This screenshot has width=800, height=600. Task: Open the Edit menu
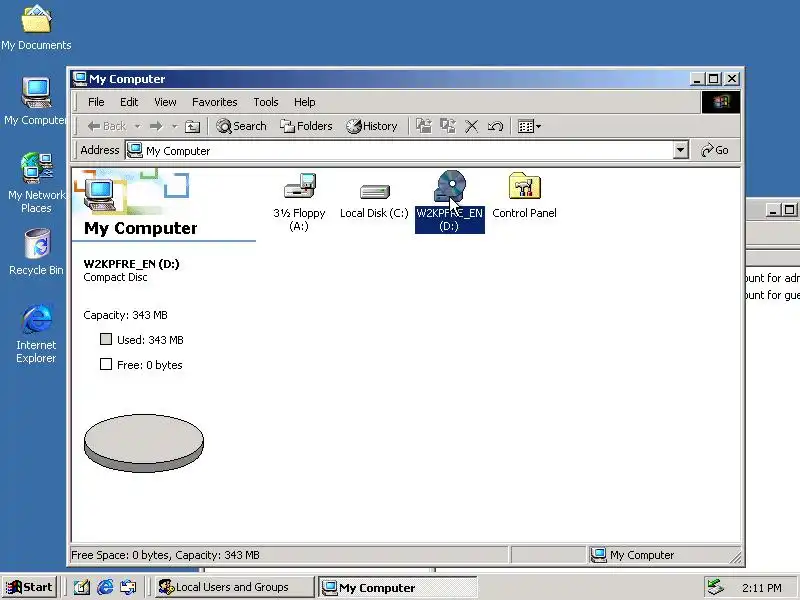pos(129,102)
